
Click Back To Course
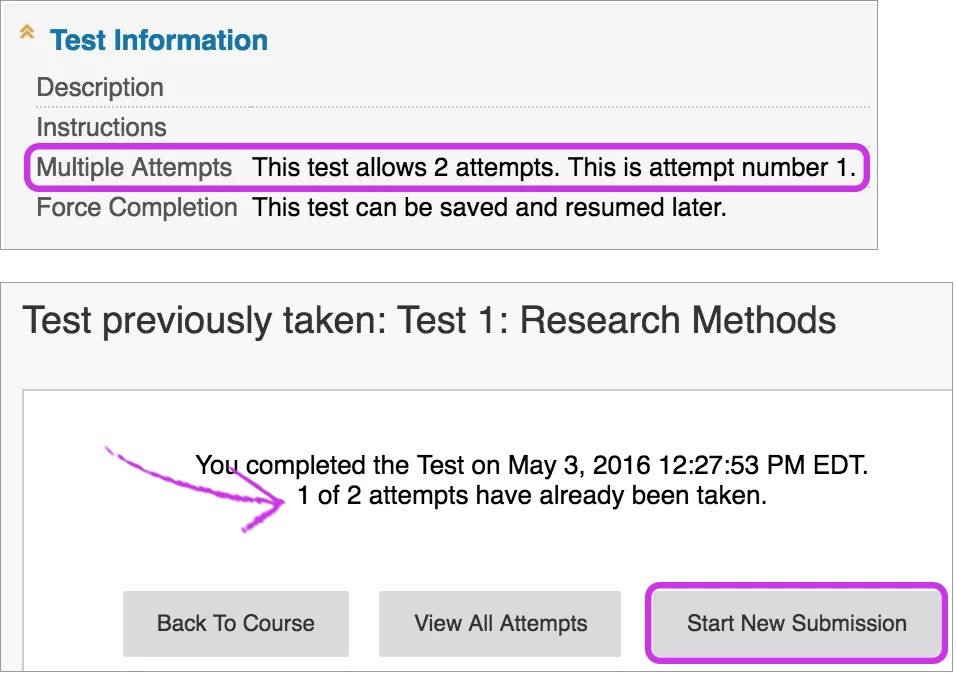tap(235, 623)
